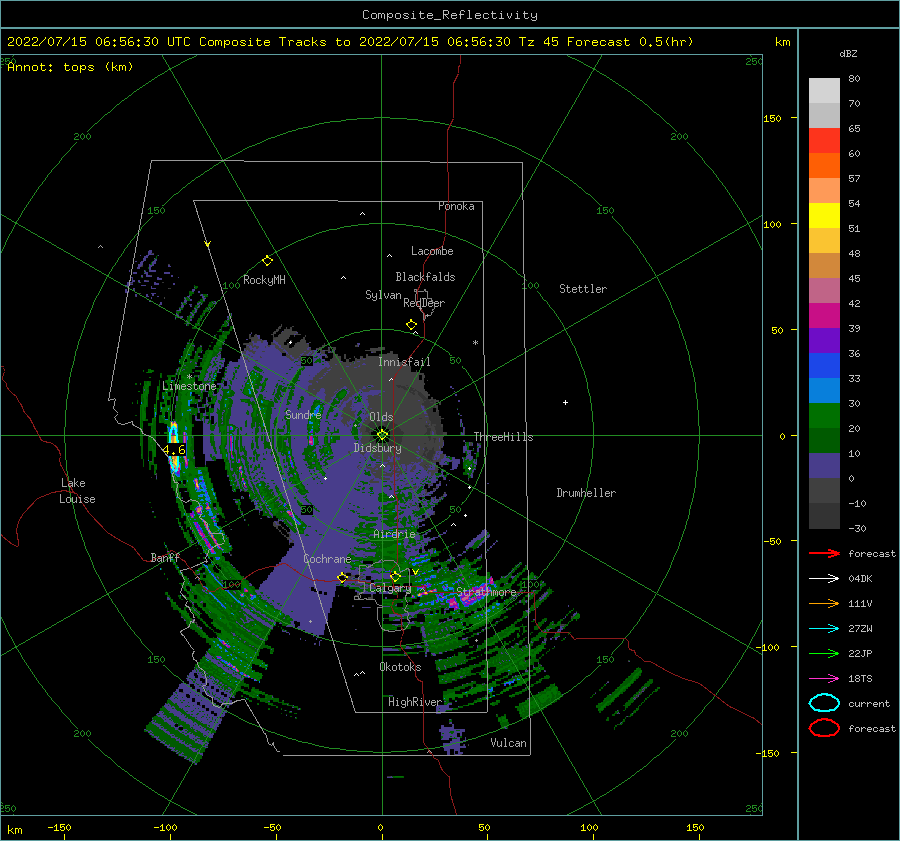Image resolution: width=900 pixels, height=841 pixels.
Task: Click the cyan current ellipse legend icon
Action: point(824,703)
